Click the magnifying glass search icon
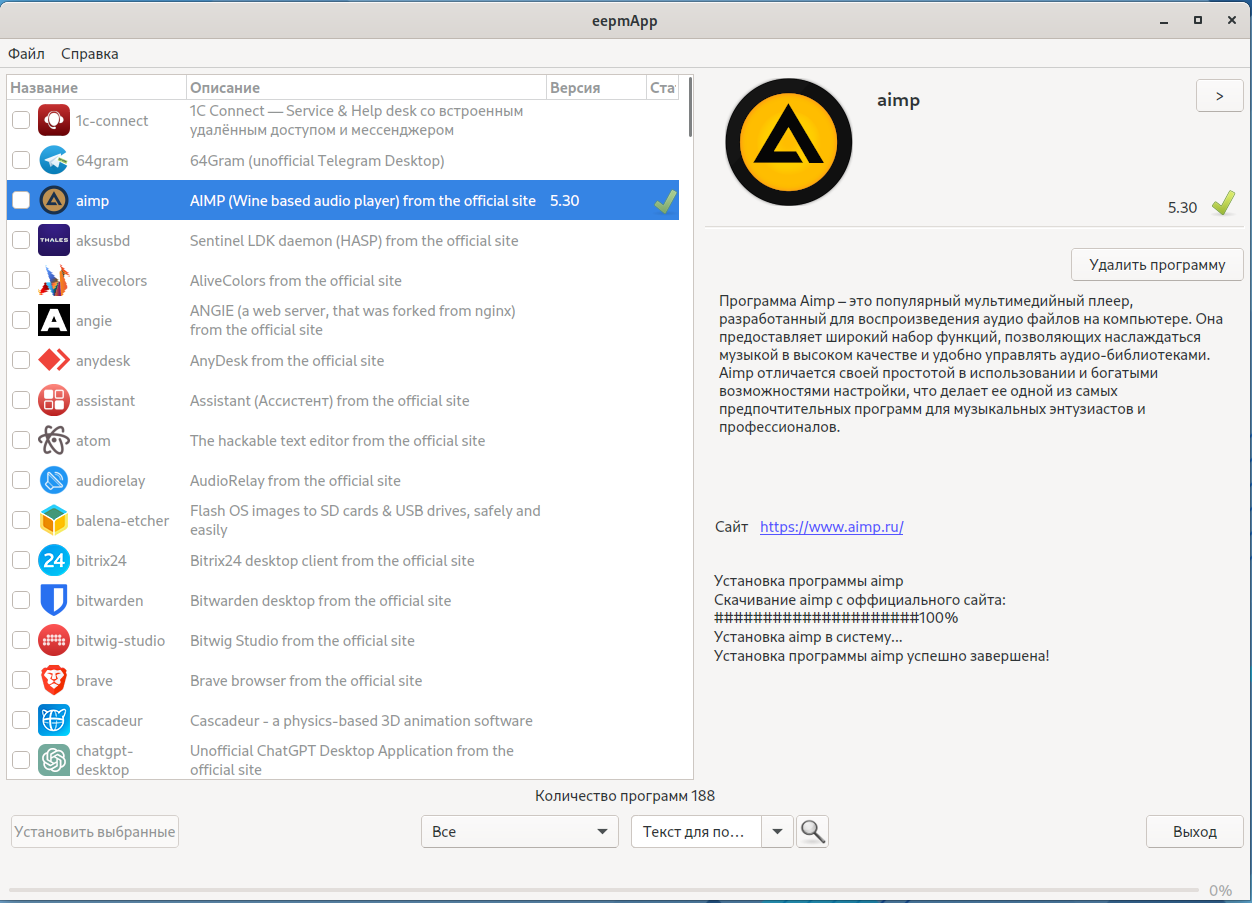The width and height of the screenshot is (1252, 903). [x=813, y=831]
